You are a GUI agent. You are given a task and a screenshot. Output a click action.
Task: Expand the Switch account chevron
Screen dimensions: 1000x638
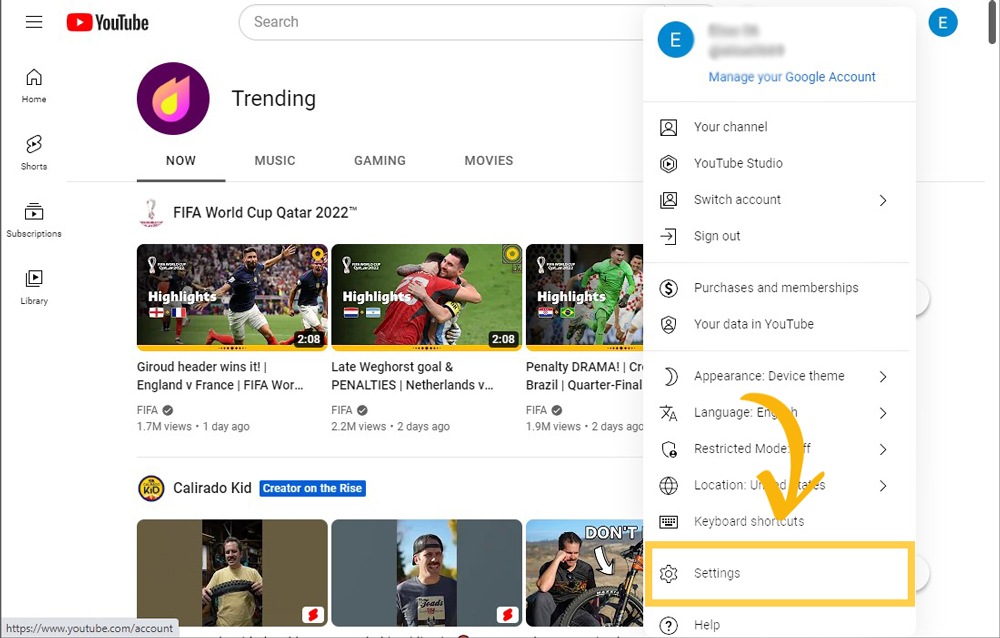[883, 200]
